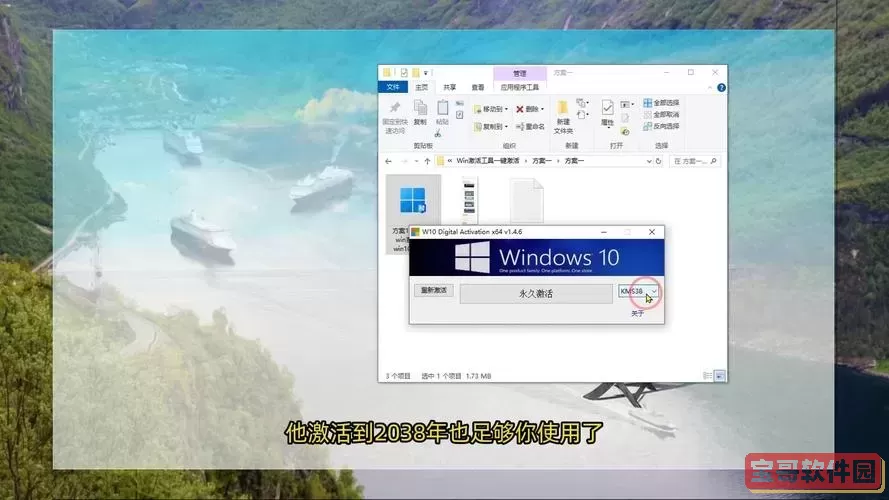Screen dimensions: 889x500
Task: Open the 复制到 (Copy to) dropdown
Action: [490, 126]
